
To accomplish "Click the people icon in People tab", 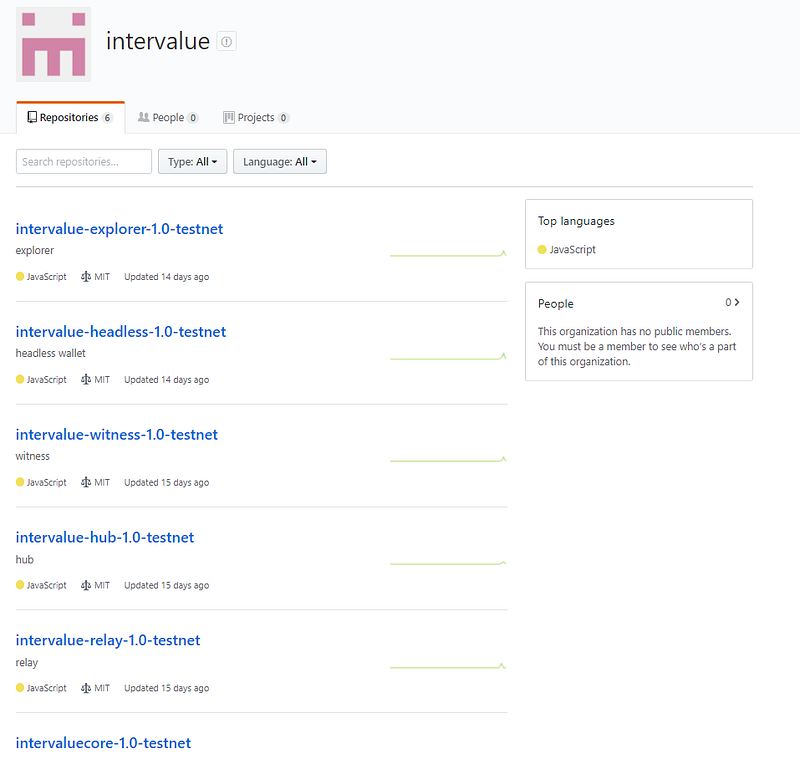I will pyautogui.click(x=144, y=117).
